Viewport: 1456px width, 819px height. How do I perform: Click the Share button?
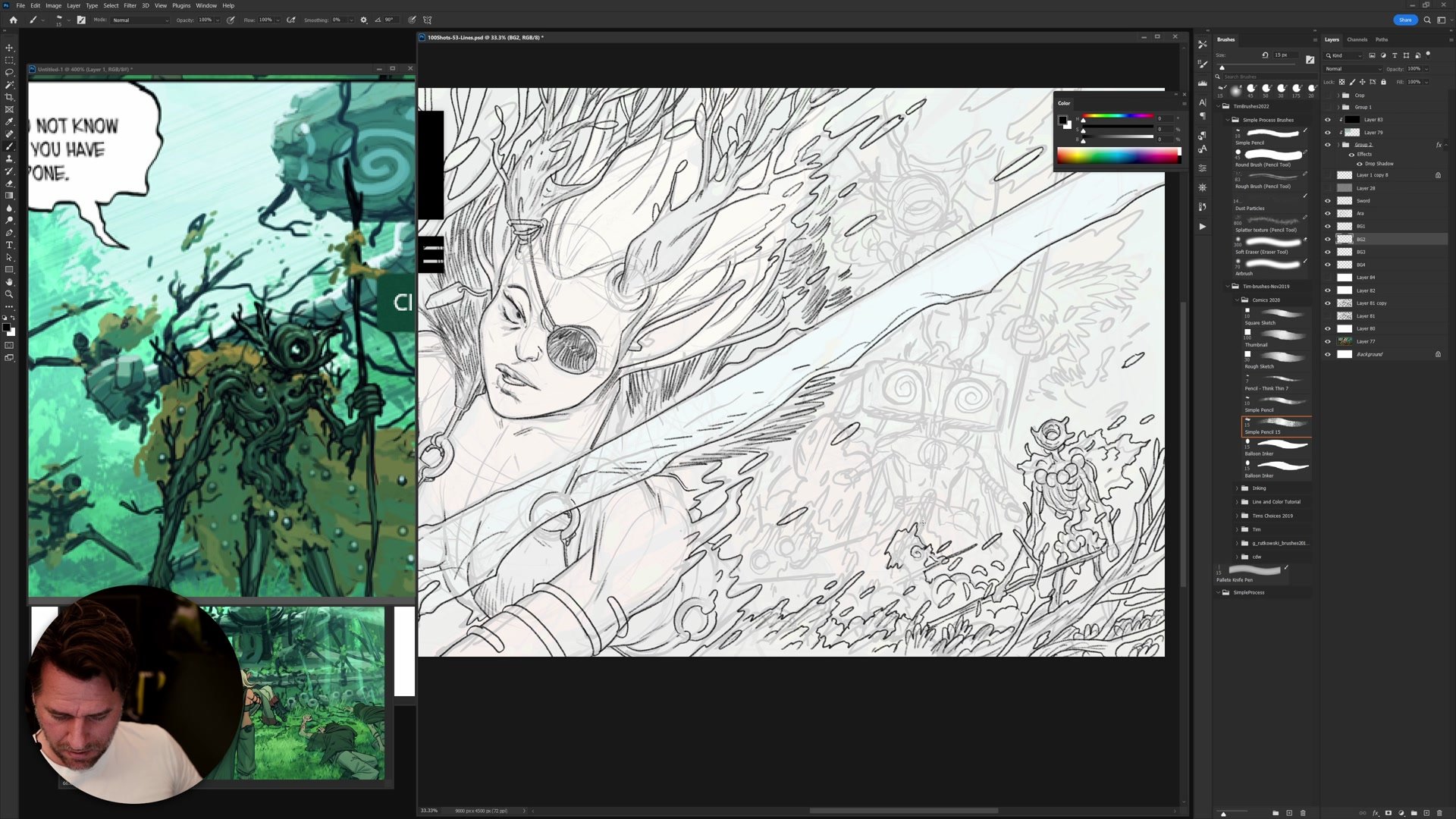coord(1404,20)
